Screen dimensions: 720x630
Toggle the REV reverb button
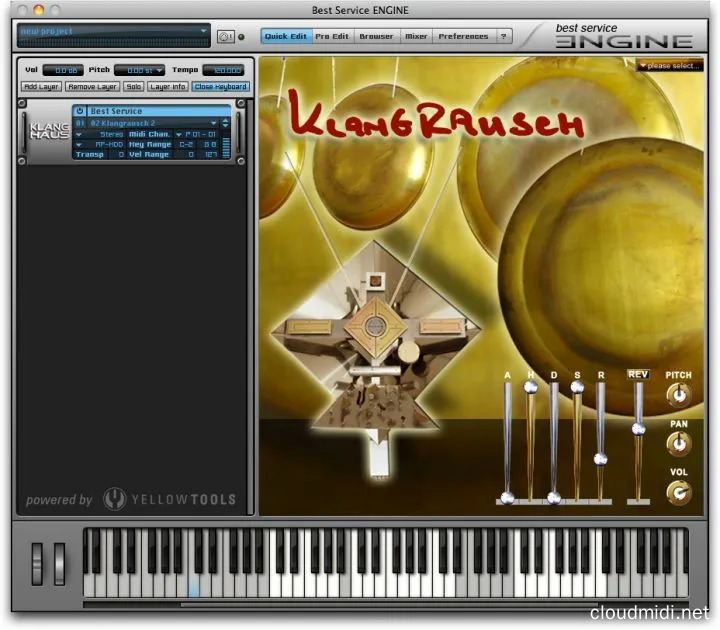click(638, 374)
